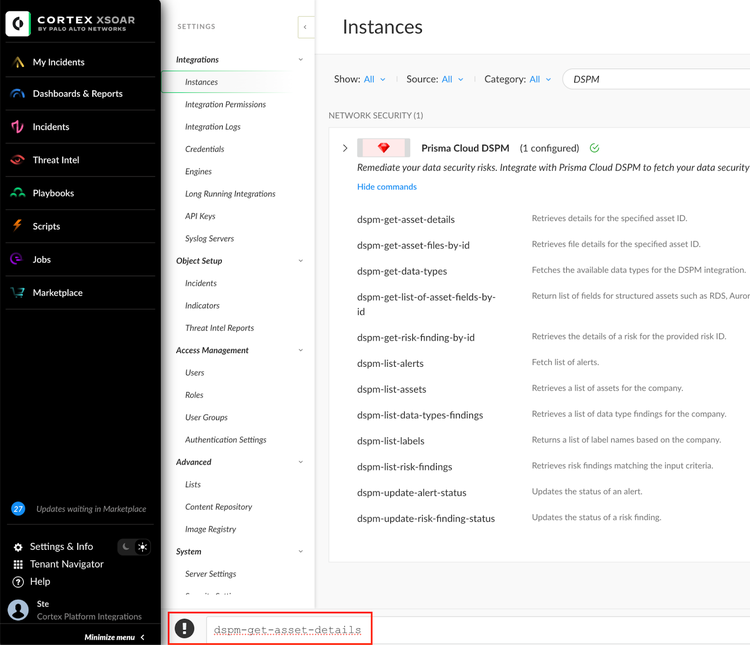Click the Threat Intel eye icon

coord(18,160)
